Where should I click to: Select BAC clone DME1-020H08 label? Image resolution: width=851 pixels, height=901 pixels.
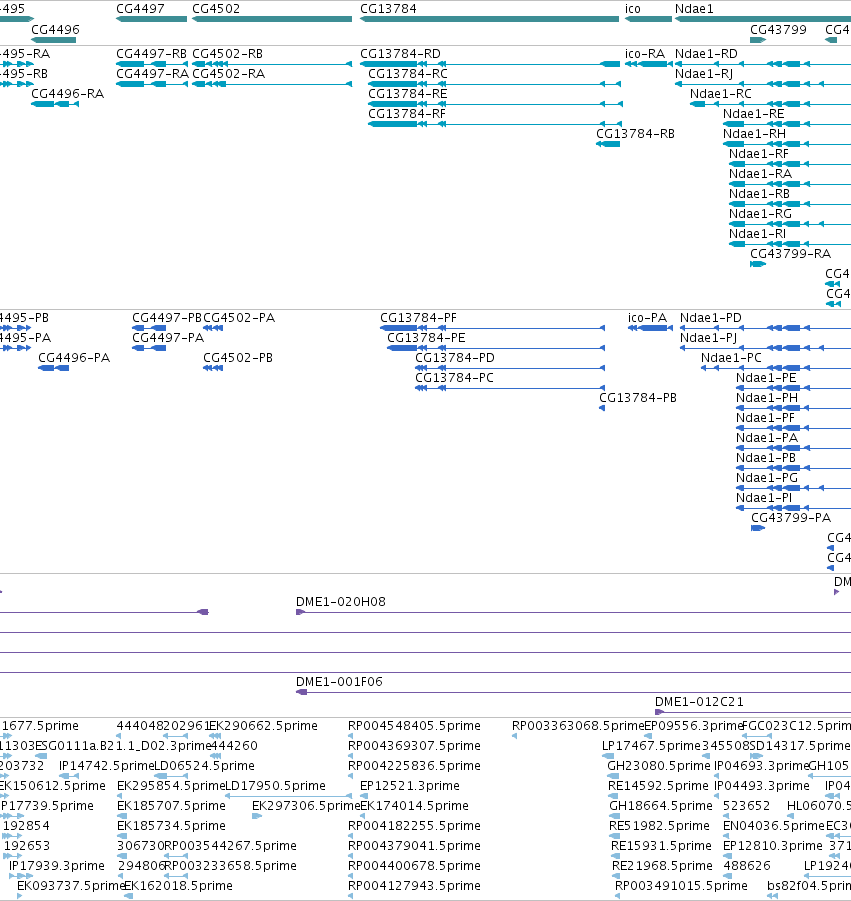click(341, 602)
